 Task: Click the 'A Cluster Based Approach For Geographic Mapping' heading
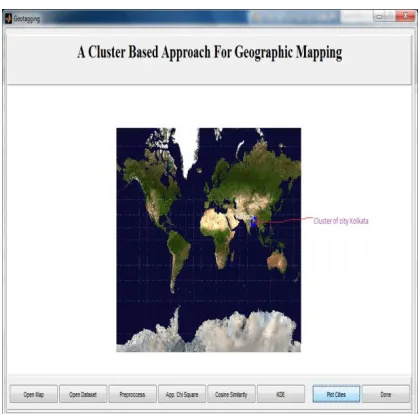tap(210, 53)
